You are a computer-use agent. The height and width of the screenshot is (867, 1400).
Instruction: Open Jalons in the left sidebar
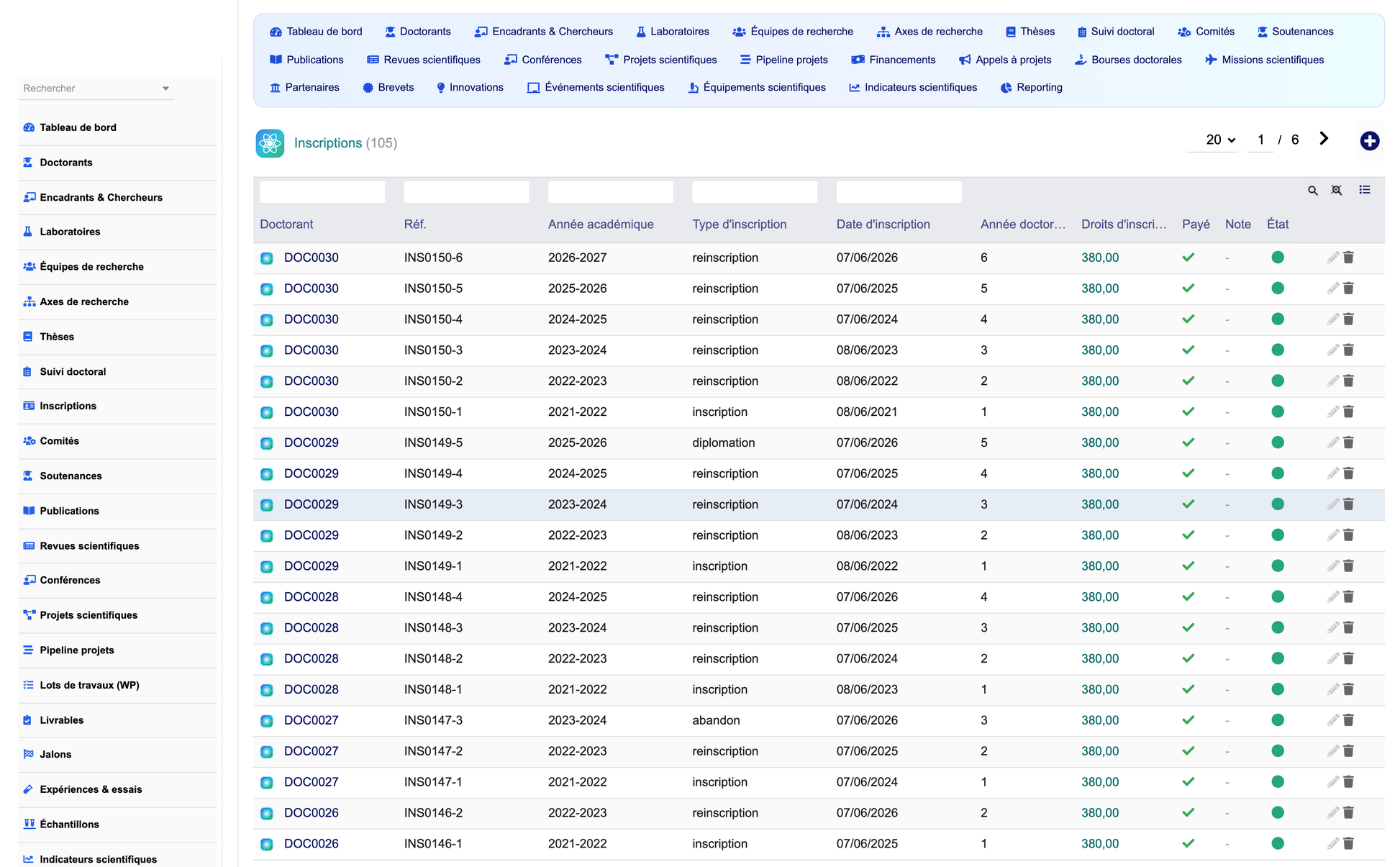[x=55, y=755]
